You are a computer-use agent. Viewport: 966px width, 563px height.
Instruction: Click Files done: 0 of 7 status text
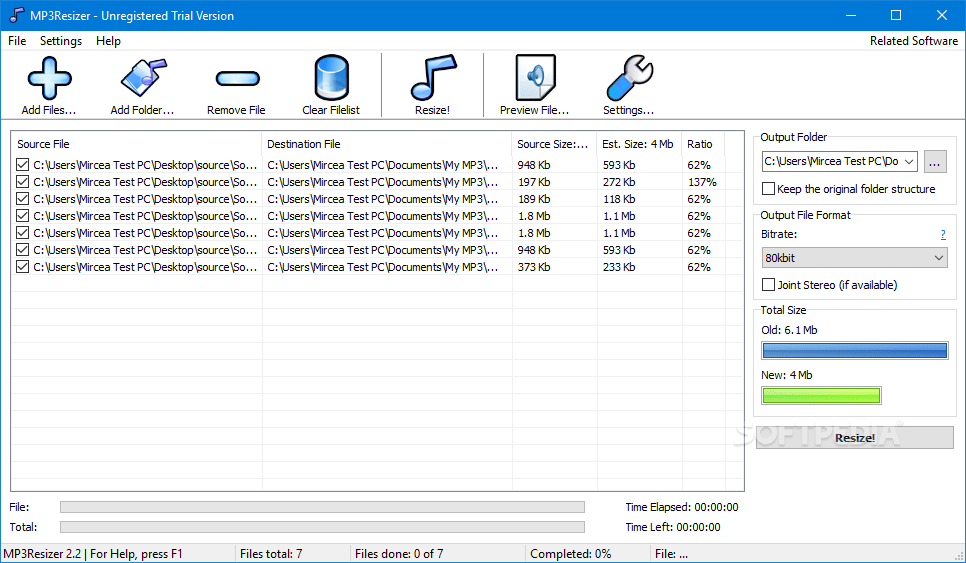click(x=399, y=554)
